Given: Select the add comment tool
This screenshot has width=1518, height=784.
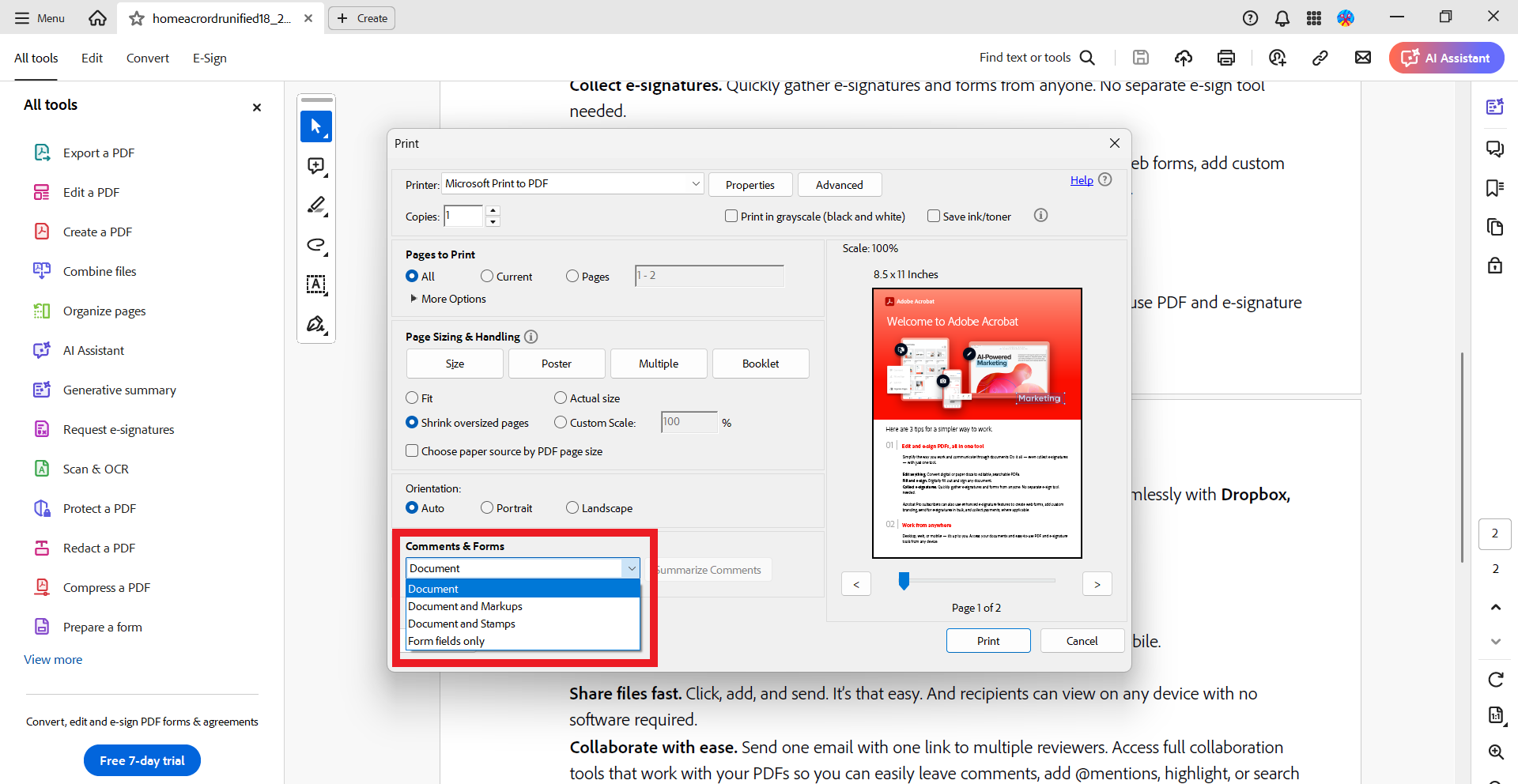Looking at the screenshot, I should pyautogui.click(x=316, y=166).
